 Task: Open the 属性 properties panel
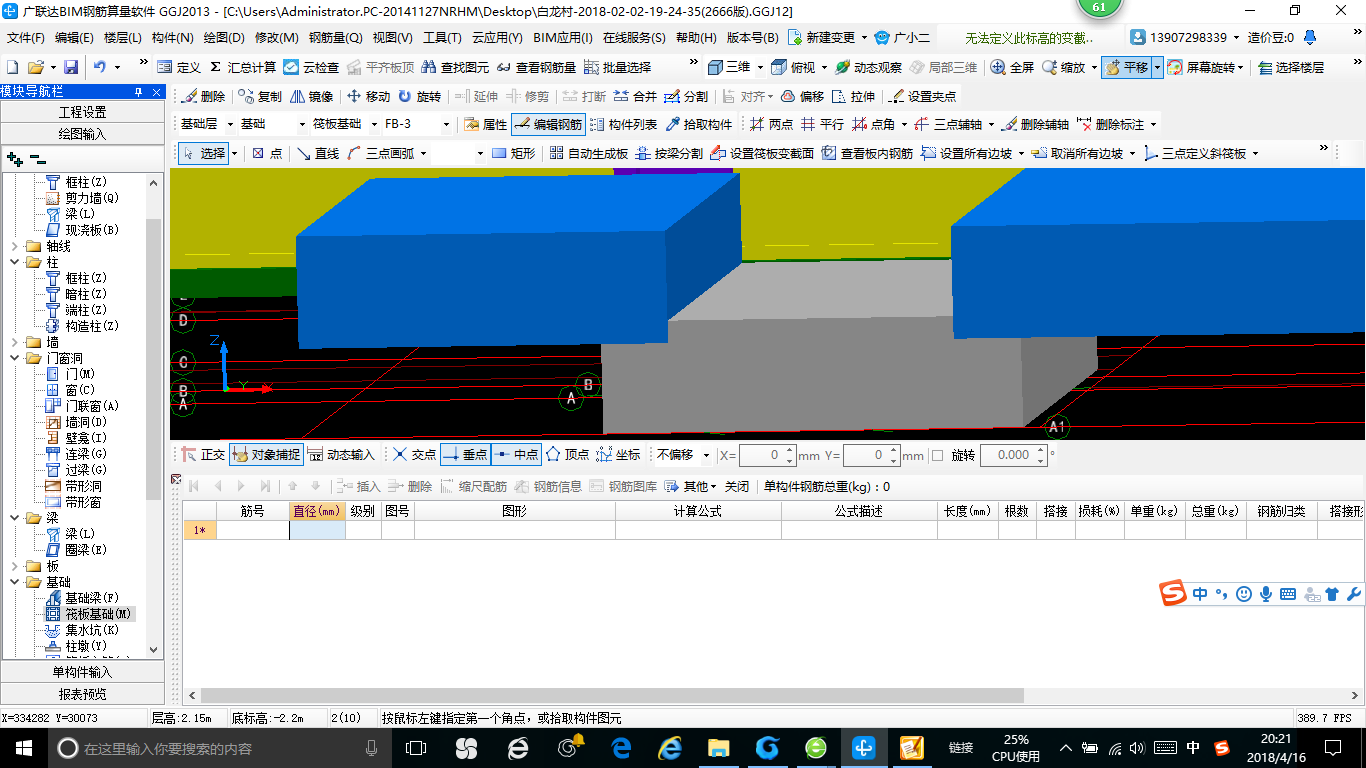click(485, 125)
